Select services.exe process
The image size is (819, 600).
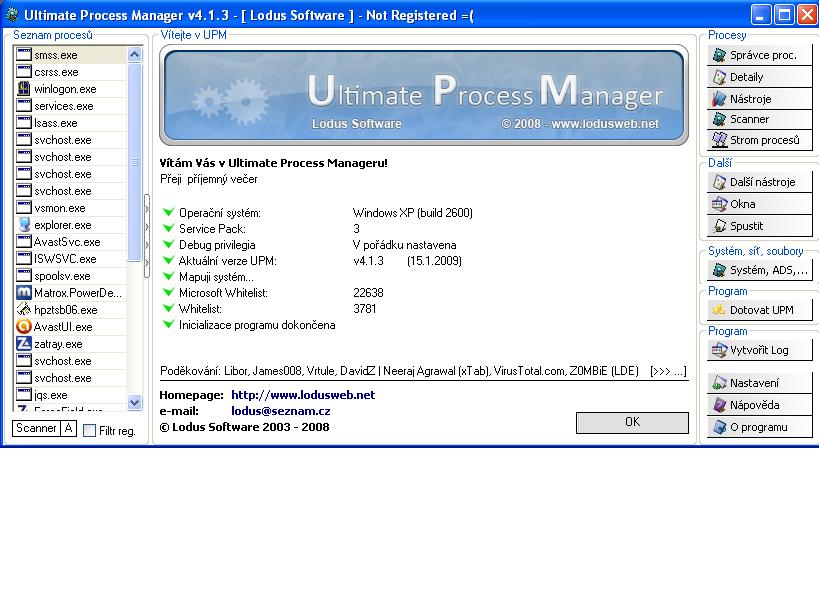coord(71,106)
